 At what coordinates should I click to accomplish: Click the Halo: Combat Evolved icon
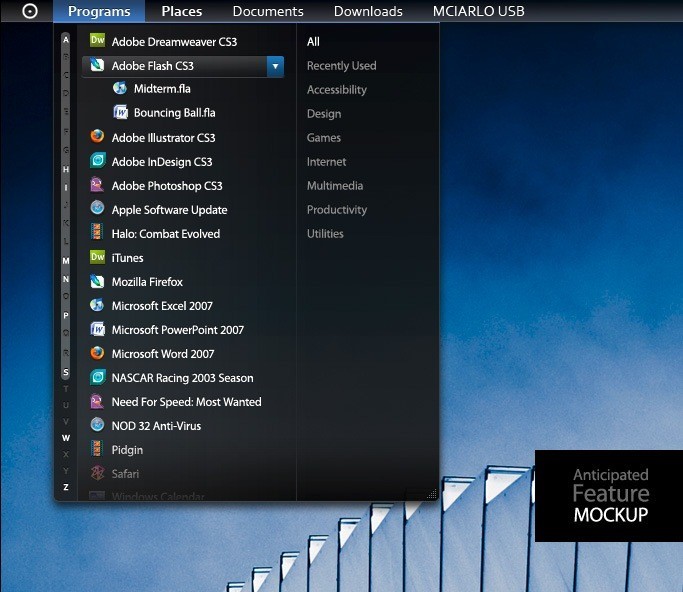[97, 233]
